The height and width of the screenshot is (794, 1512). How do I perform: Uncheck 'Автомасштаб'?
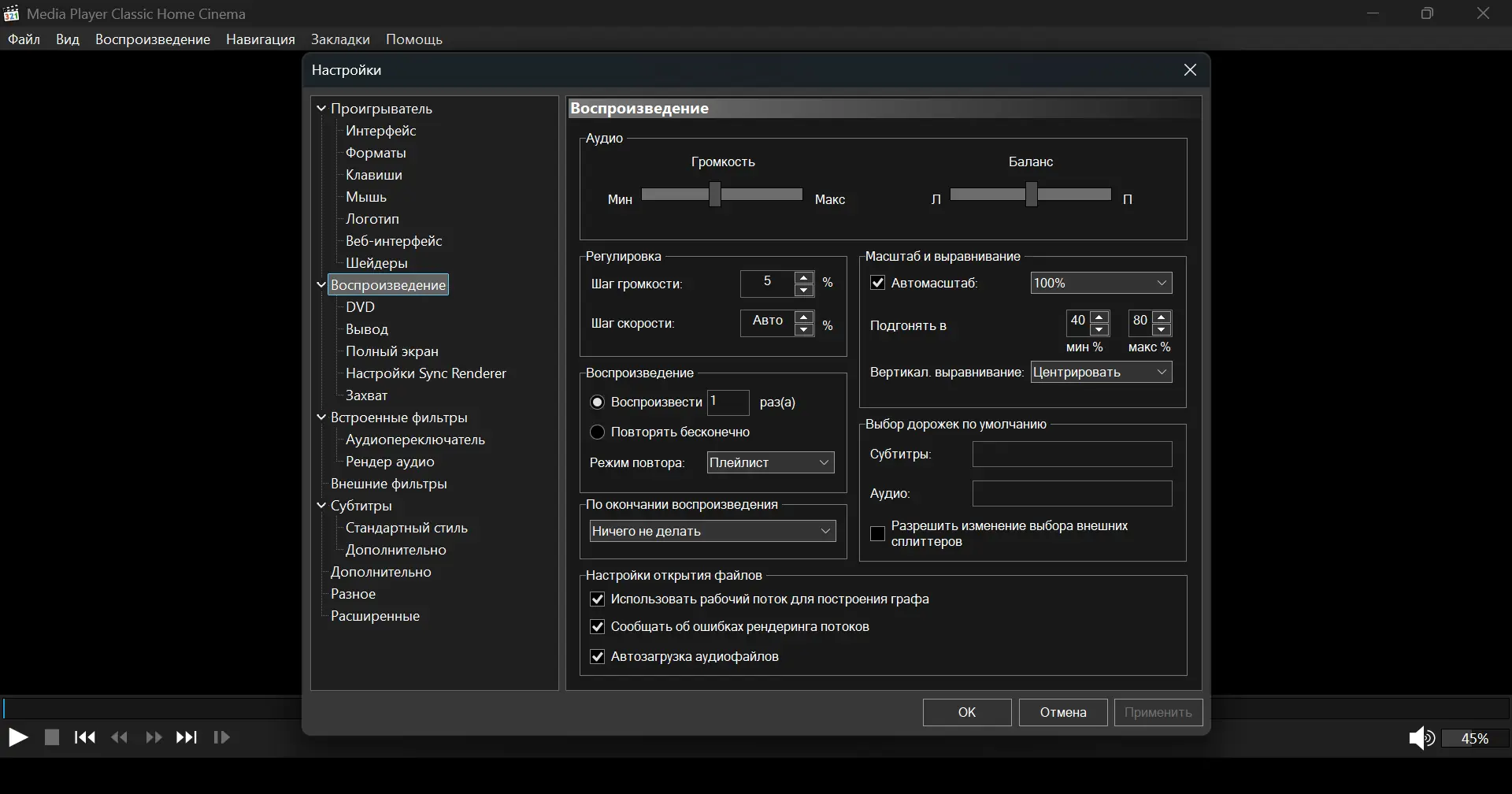point(877,283)
